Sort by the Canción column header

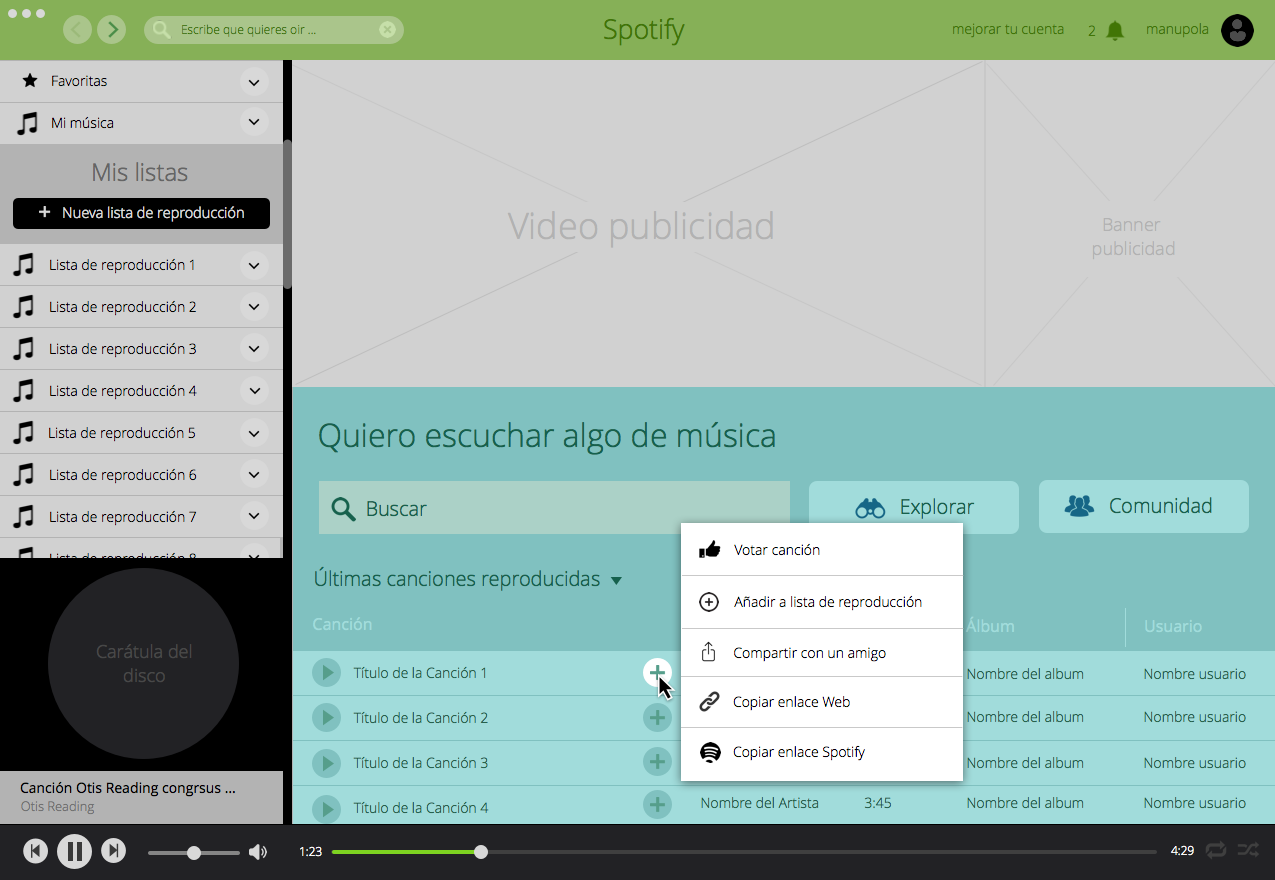tap(342, 624)
